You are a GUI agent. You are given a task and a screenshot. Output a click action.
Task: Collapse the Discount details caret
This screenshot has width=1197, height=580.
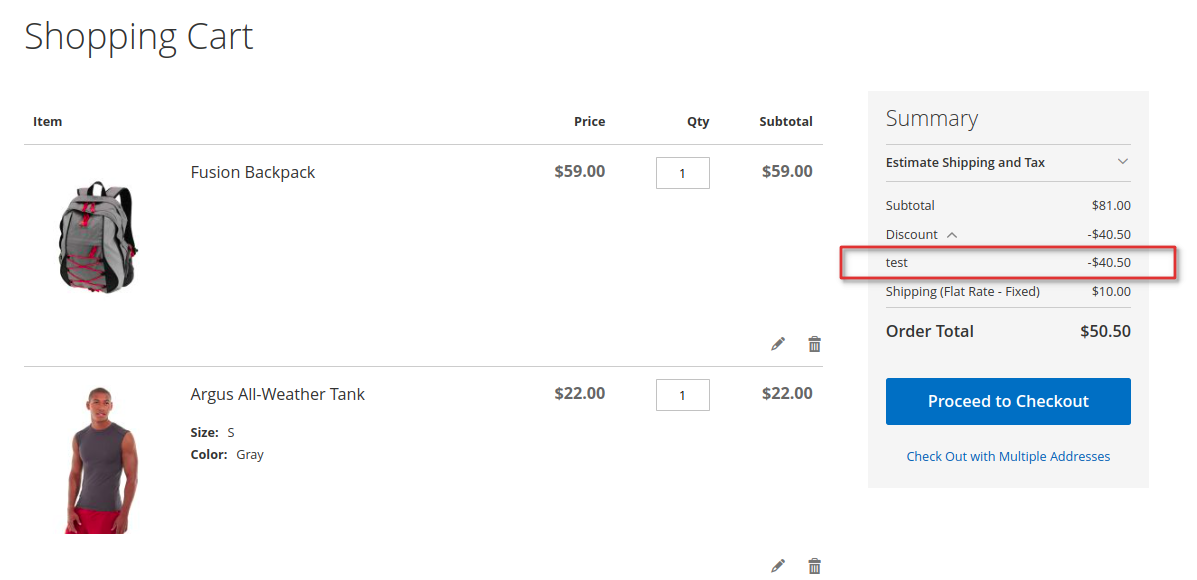coord(951,235)
